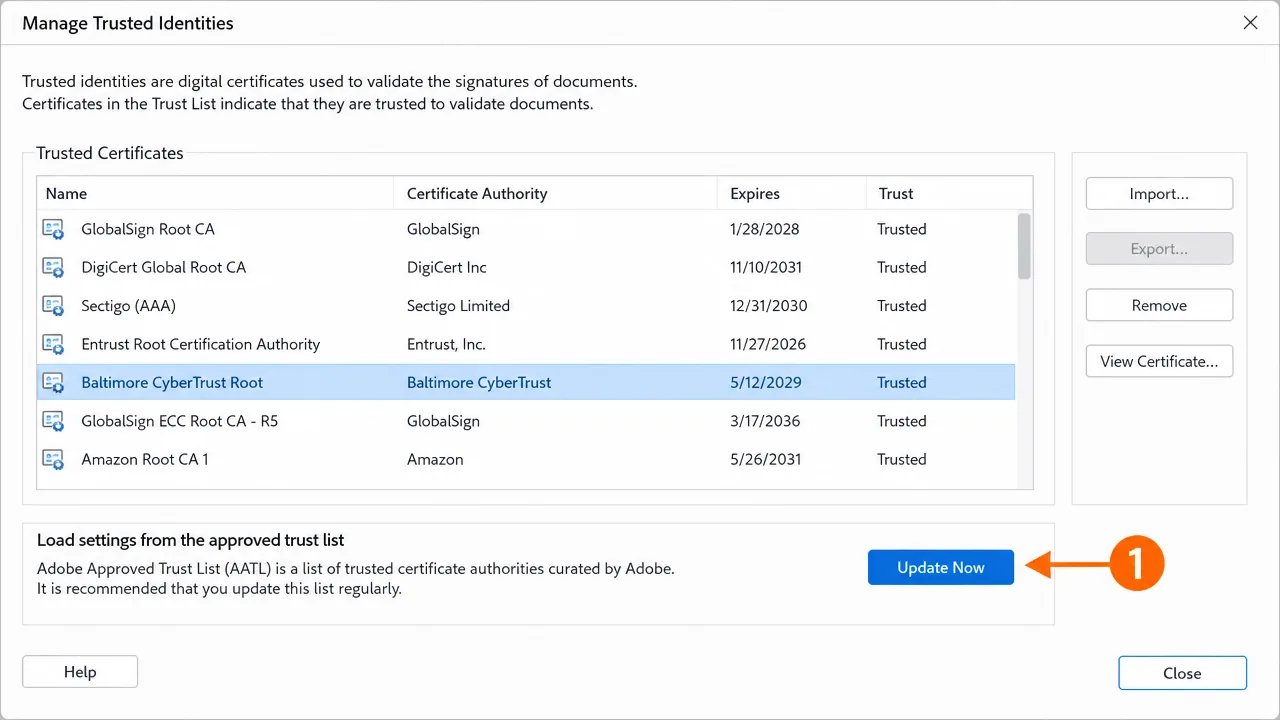This screenshot has width=1280, height=720.
Task: Click the 5/12/2029 expiry date
Action: (x=766, y=382)
